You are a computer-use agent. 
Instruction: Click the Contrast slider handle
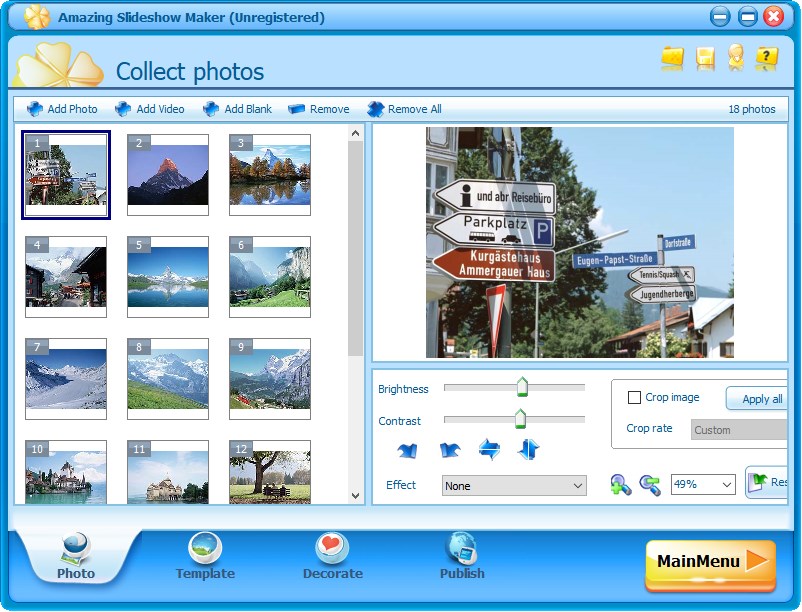point(520,419)
